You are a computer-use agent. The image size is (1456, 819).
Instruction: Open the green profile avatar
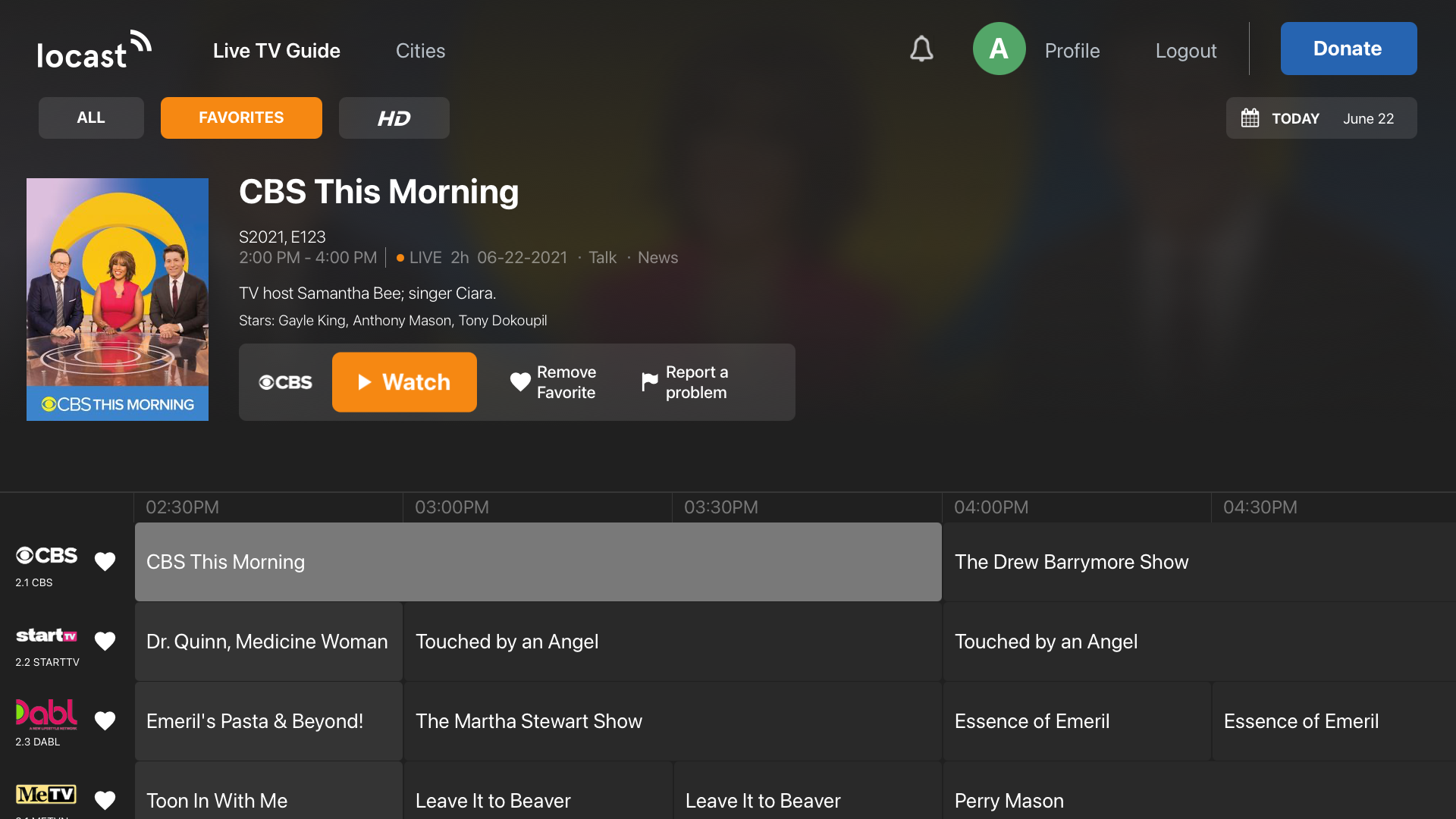999,49
